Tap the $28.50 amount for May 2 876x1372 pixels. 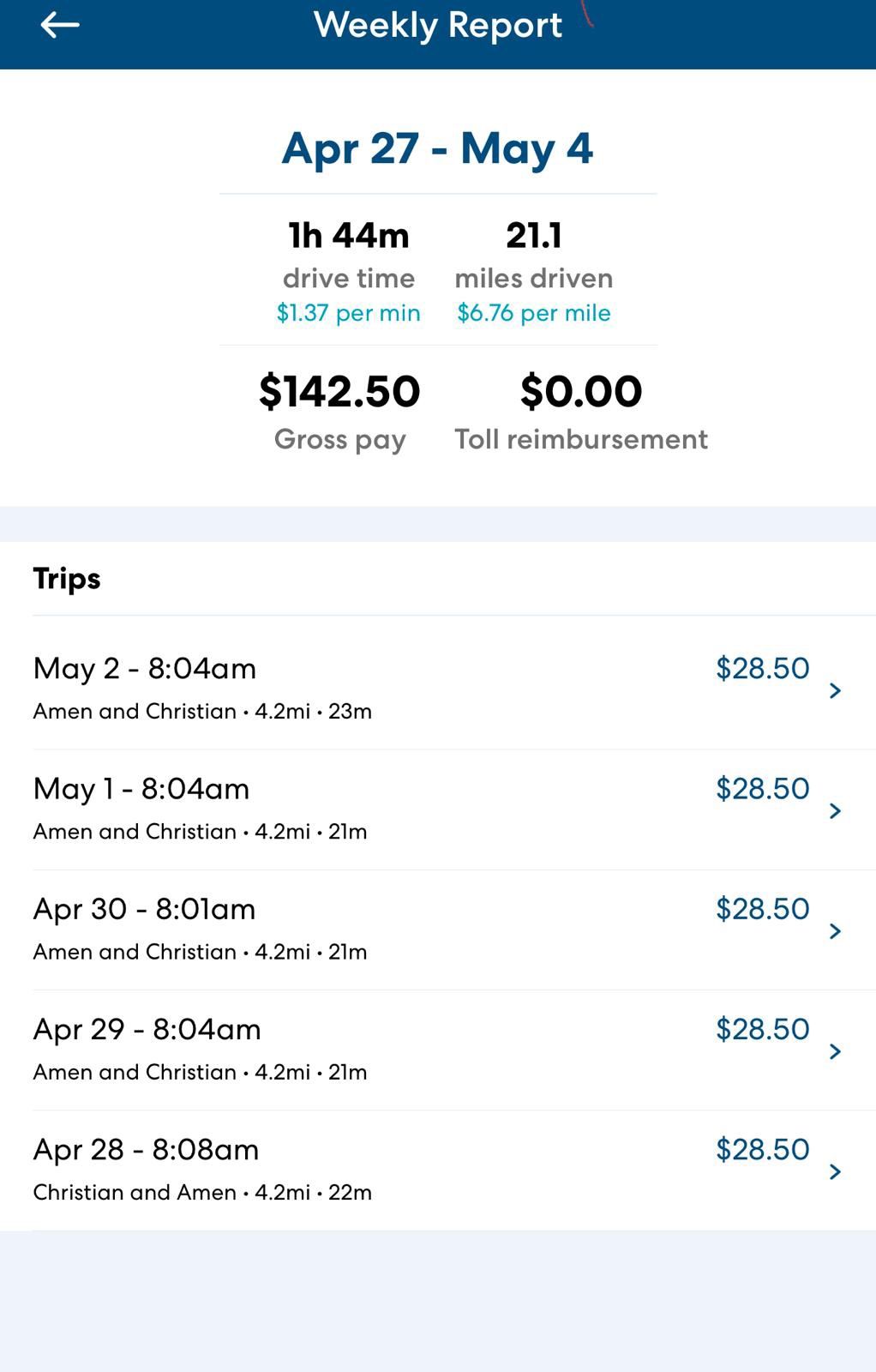[x=762, y=668]
